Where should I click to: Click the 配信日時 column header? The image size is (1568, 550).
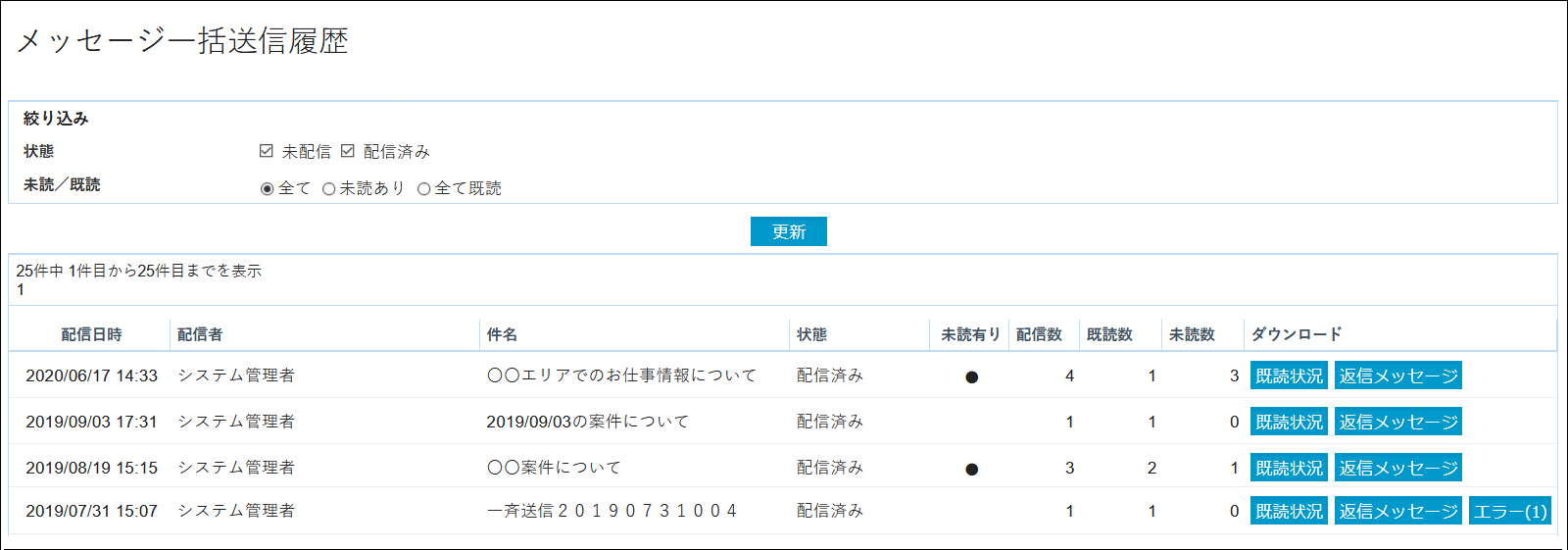[x=91, y=334]
